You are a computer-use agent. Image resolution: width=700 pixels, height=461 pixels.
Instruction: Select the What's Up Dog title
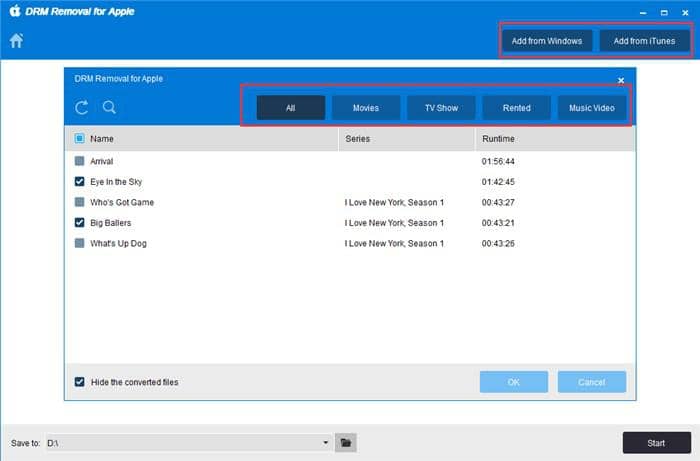(118, 243)
